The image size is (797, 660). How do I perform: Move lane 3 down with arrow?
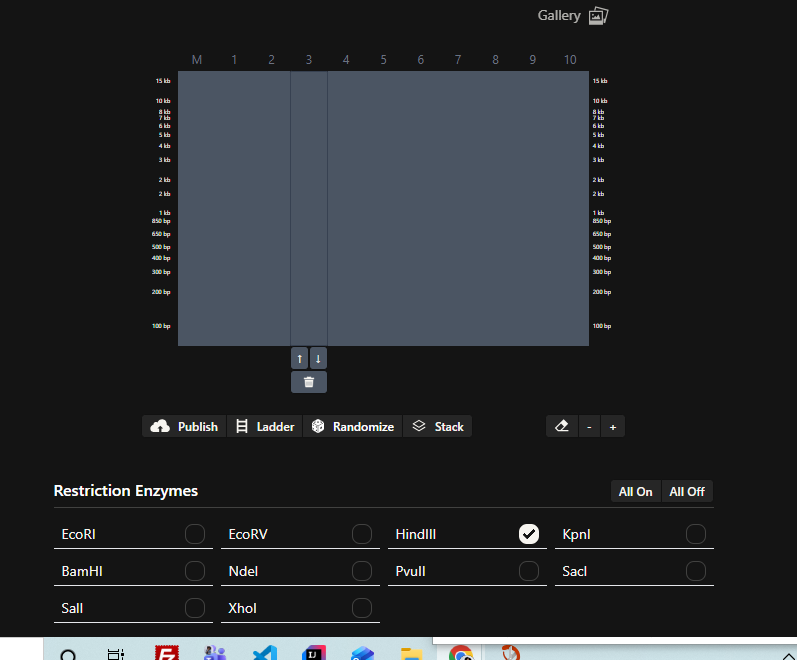[x=318, y=358]
